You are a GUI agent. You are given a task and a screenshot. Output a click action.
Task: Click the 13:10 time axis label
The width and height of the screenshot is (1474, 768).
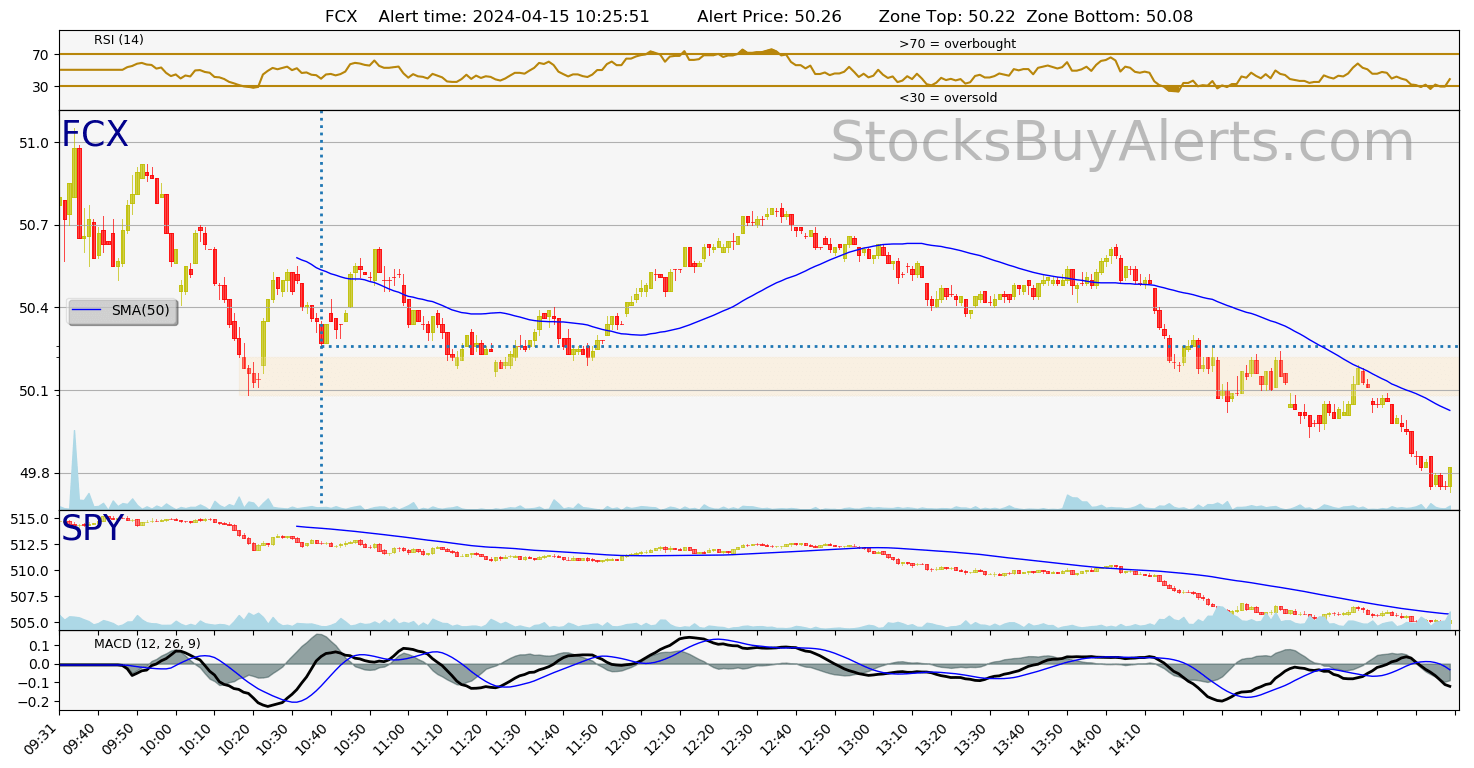(893, 737)
